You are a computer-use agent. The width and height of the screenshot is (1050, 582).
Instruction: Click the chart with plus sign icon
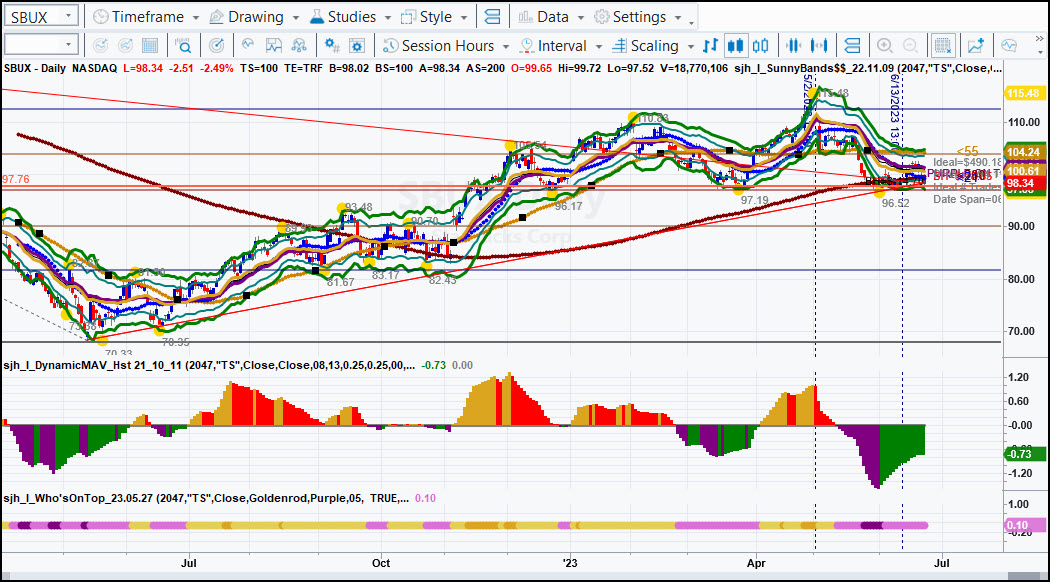(x=976, y=46)
